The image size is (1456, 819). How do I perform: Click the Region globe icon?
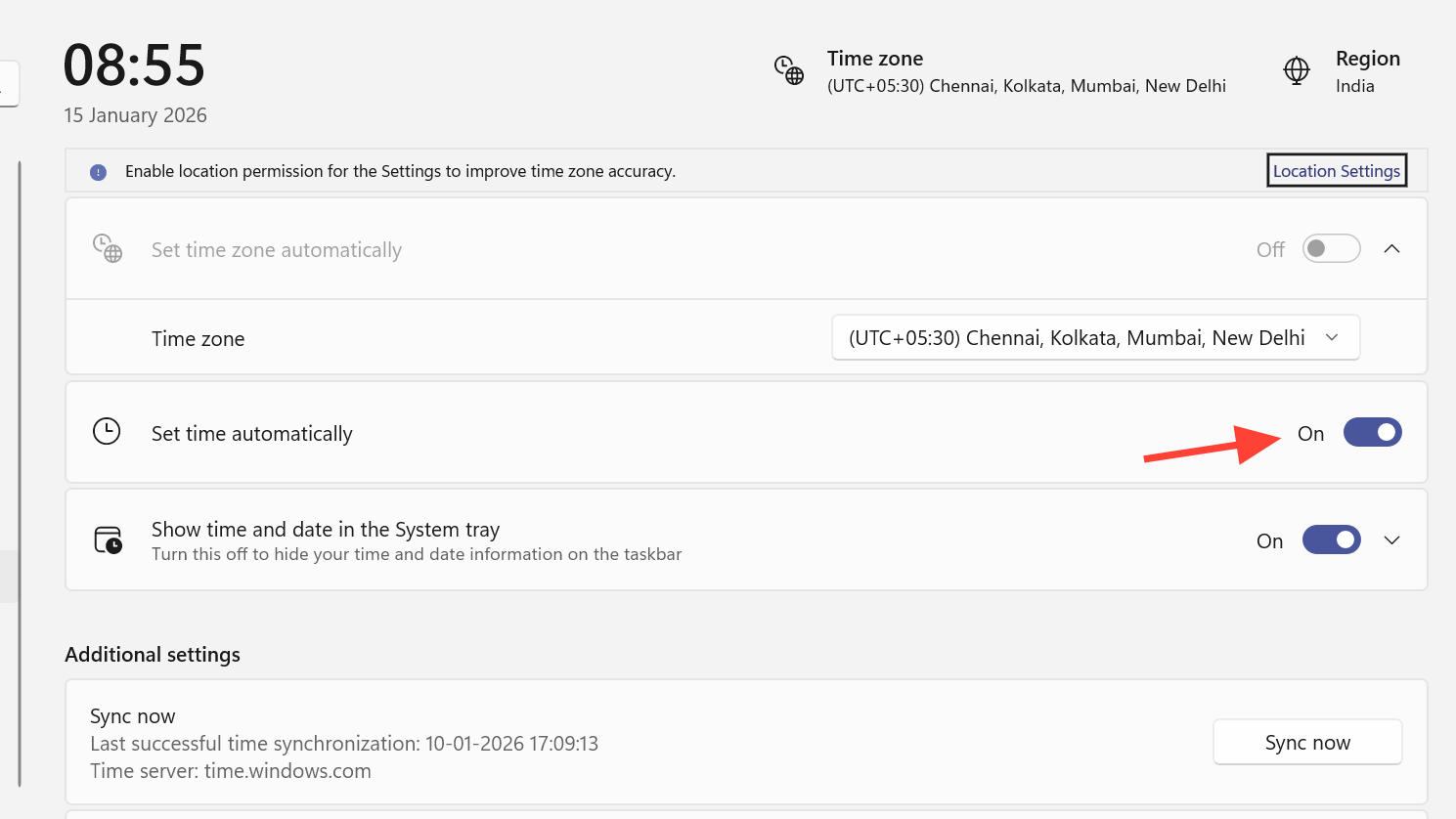pos(1297,70)
